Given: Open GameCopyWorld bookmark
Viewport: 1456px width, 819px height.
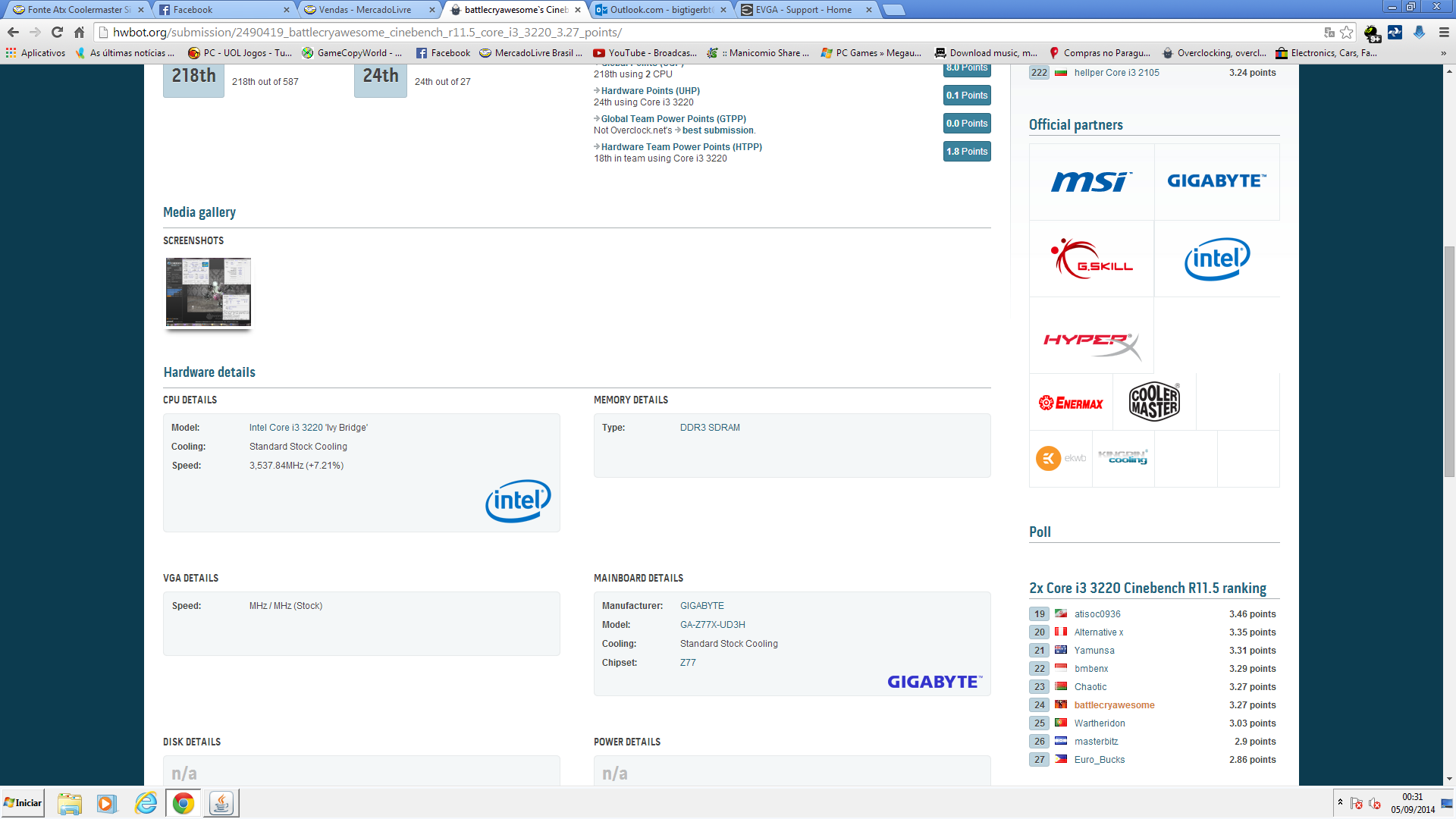Looking at the screenshot, I should (x=352, y=53).
